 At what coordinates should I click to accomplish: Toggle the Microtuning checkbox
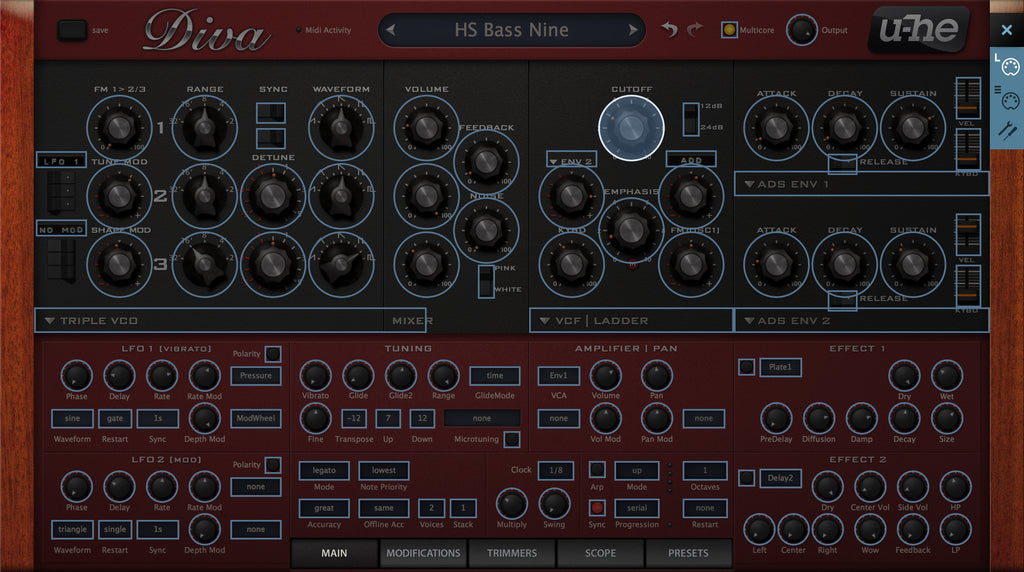click(x=513, y=439)
